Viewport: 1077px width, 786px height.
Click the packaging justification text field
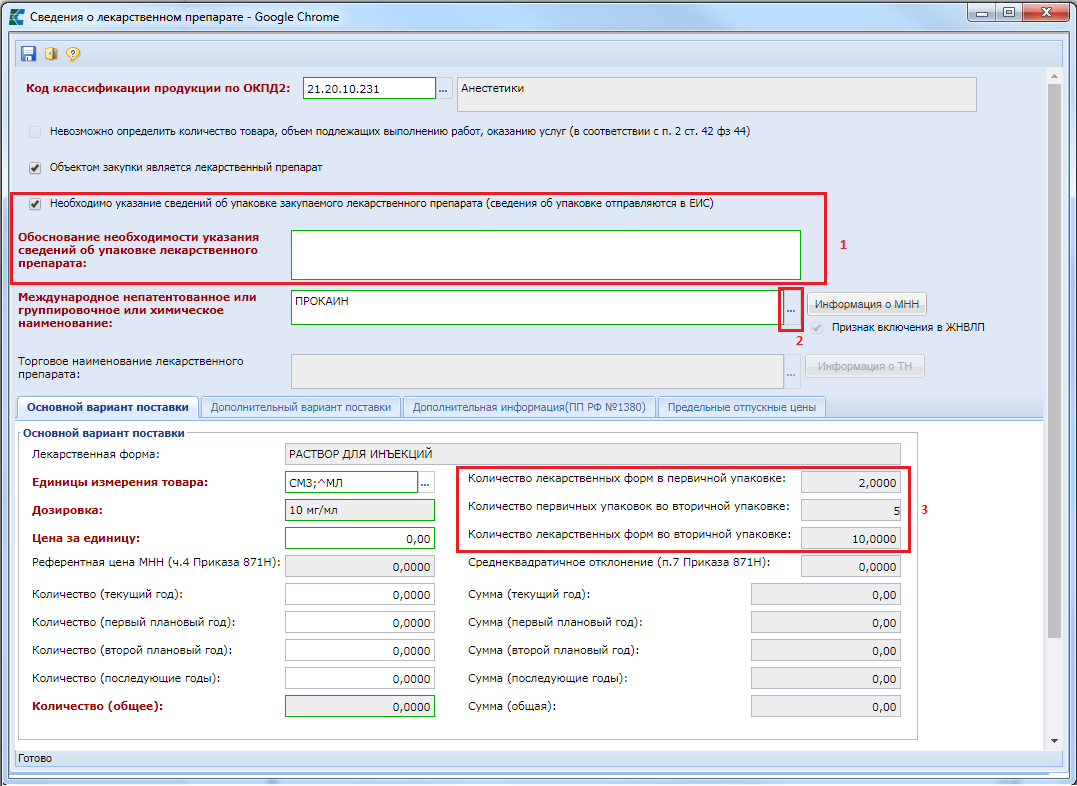[546, 255]
